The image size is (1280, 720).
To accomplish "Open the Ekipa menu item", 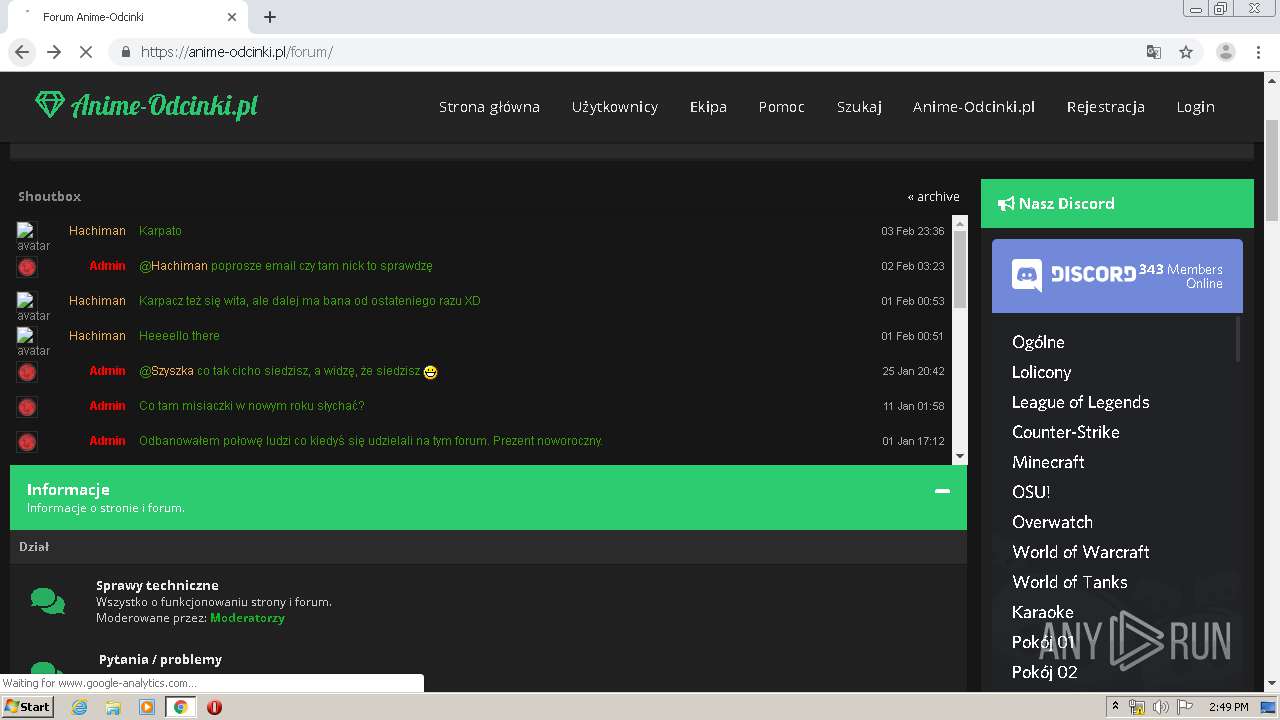I will (x=708, y=107).
